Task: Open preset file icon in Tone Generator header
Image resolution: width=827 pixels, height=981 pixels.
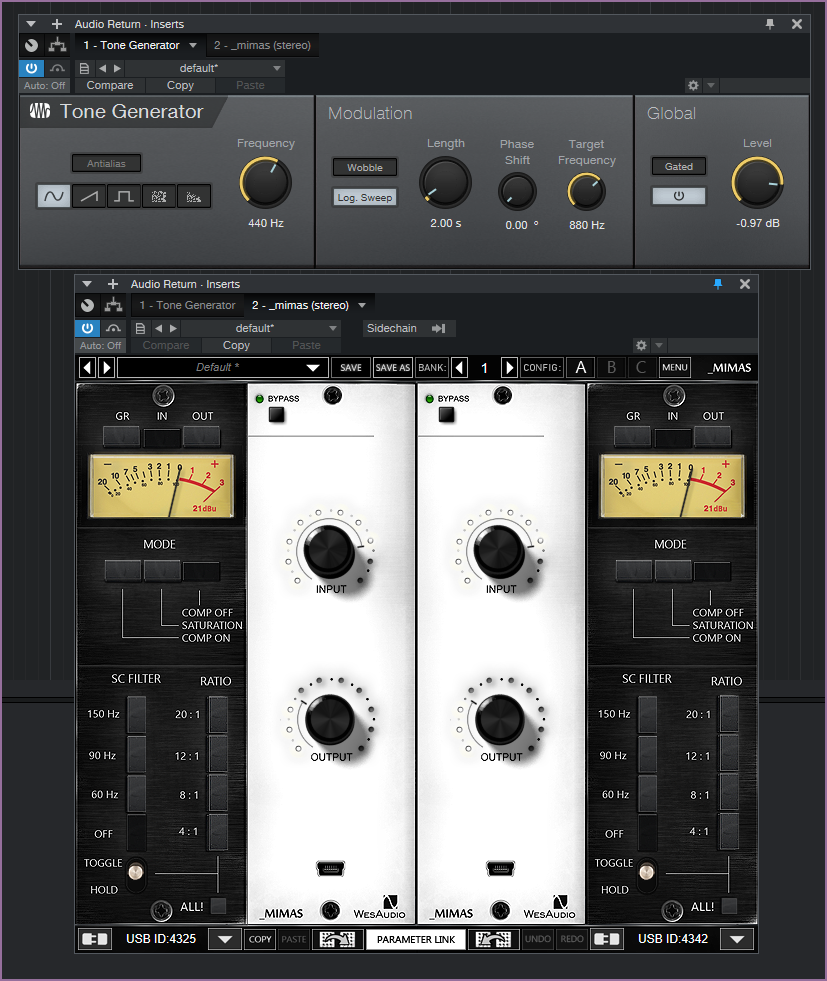Action: click(x=84, y=68)
